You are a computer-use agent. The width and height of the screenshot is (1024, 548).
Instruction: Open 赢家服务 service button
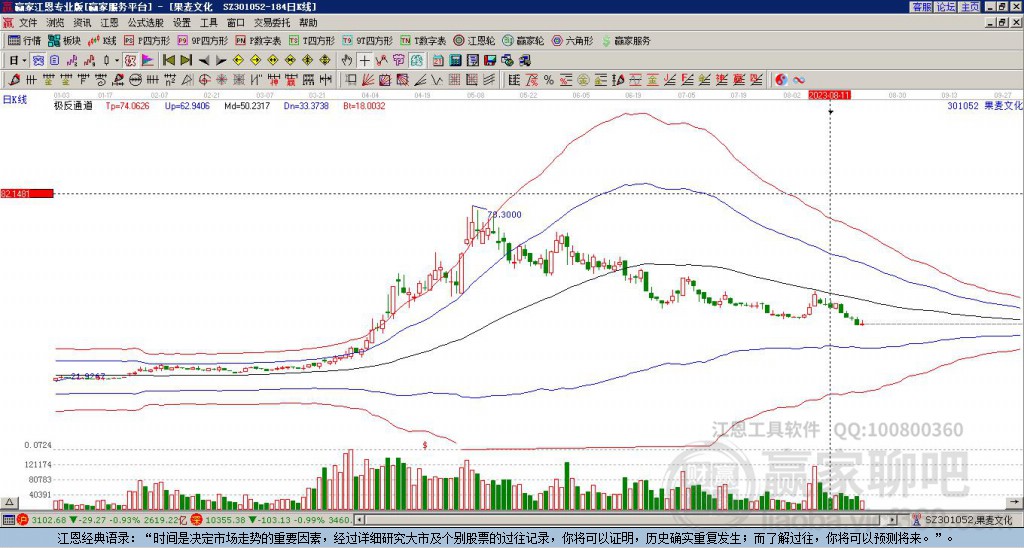pyautogui.click(x=626, y=40)
